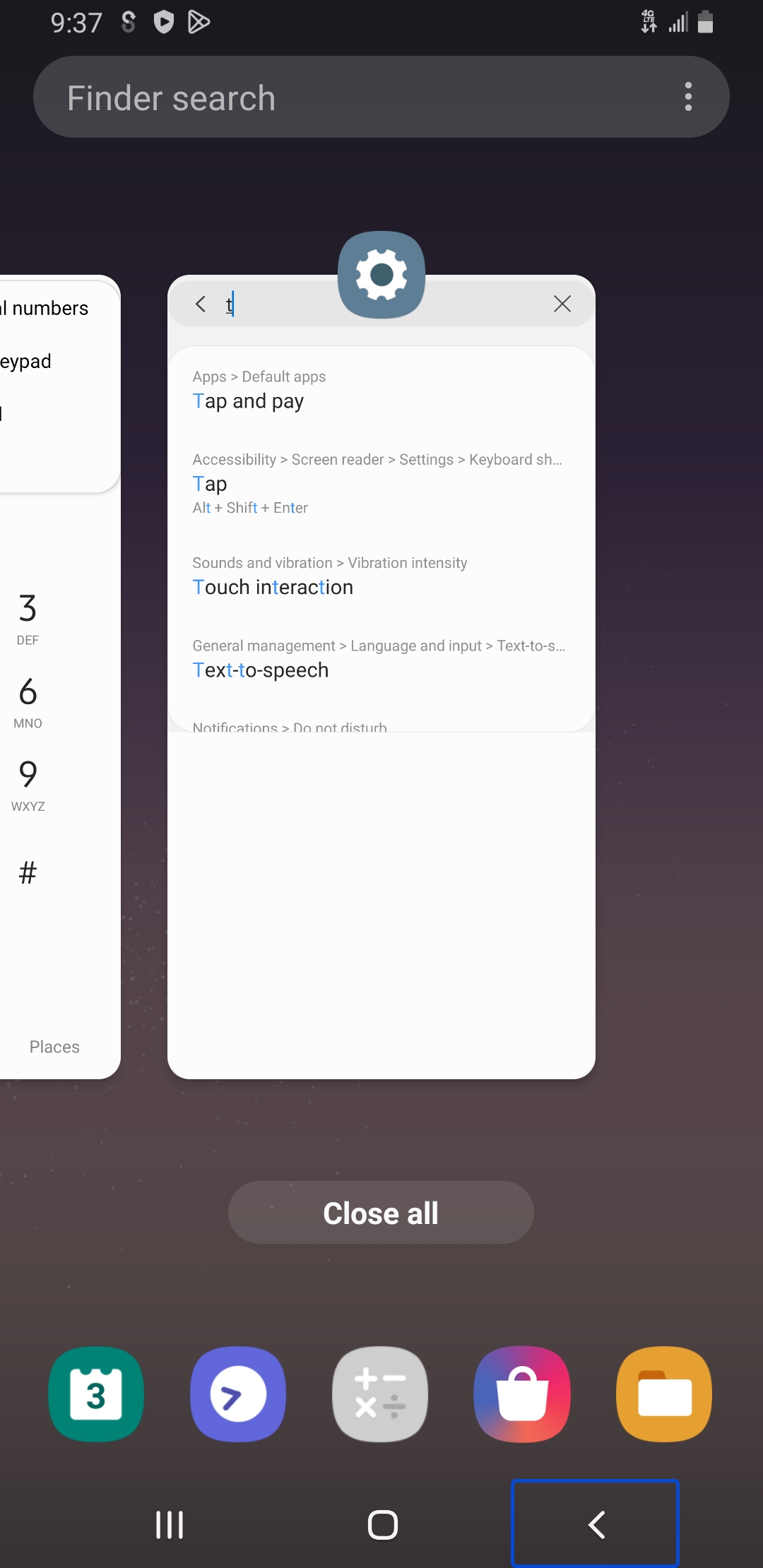
Task: Open Text-to-speech search result
Action: [381, 659]
